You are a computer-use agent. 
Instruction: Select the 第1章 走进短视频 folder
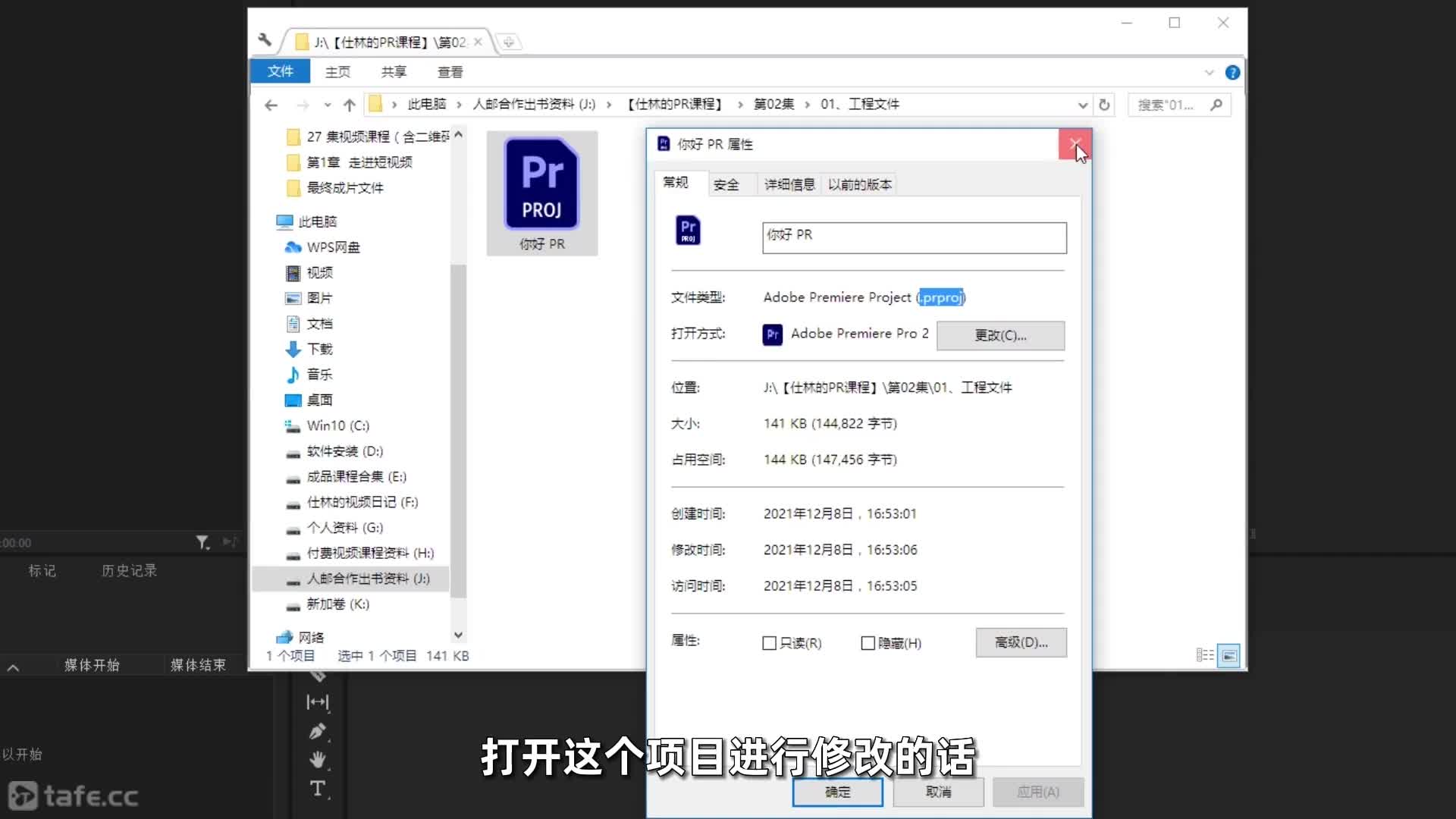tap(350, 162)
